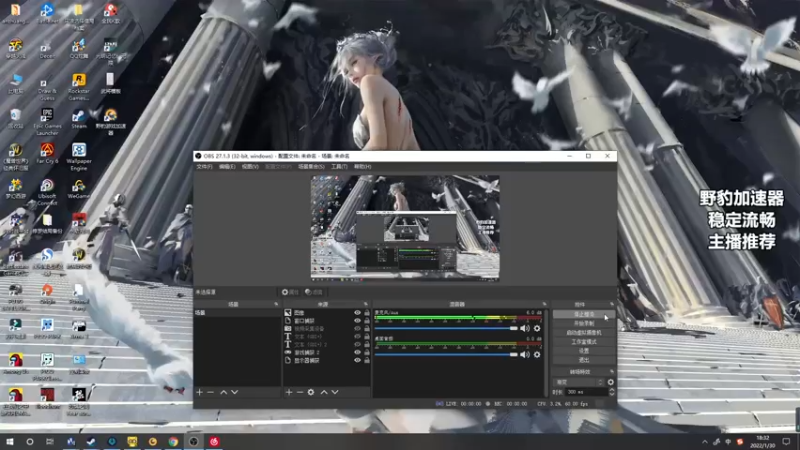This screenshot has height=450, width=800.
Task: Move the scene down in the Scenes panel
Action: [235, 392]
